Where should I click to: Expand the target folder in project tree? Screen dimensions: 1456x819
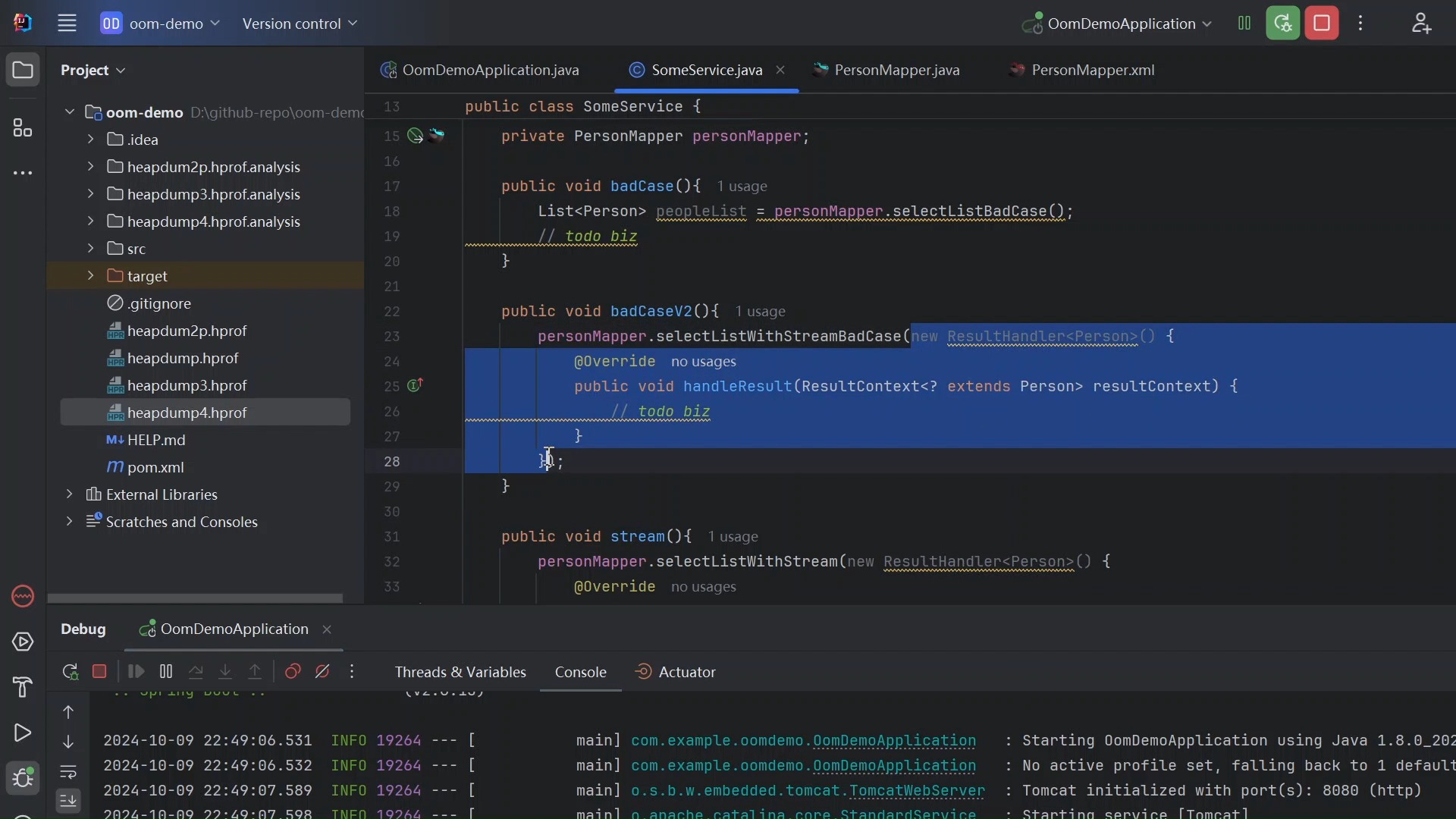(x=89, y=275)
